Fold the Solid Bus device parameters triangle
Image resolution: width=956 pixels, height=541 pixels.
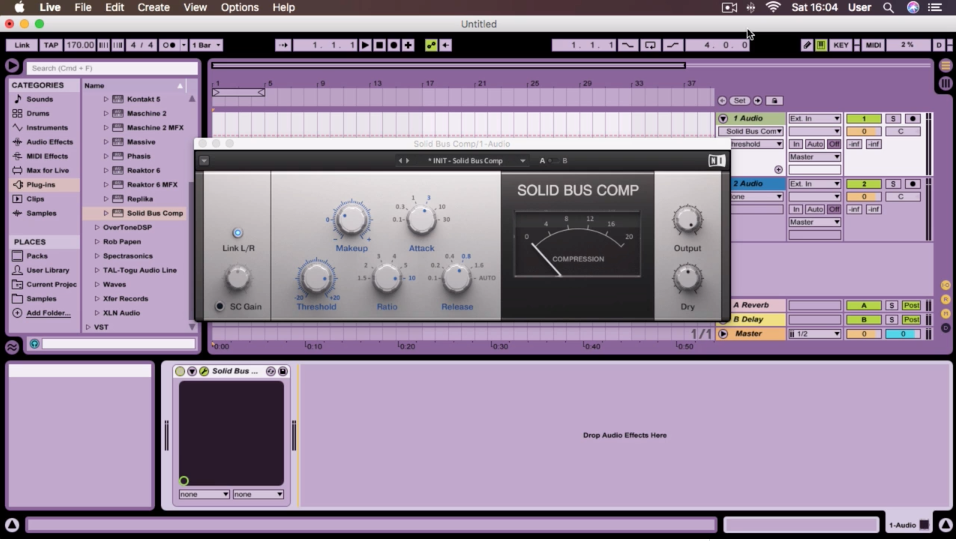click(x=192, y=371)
